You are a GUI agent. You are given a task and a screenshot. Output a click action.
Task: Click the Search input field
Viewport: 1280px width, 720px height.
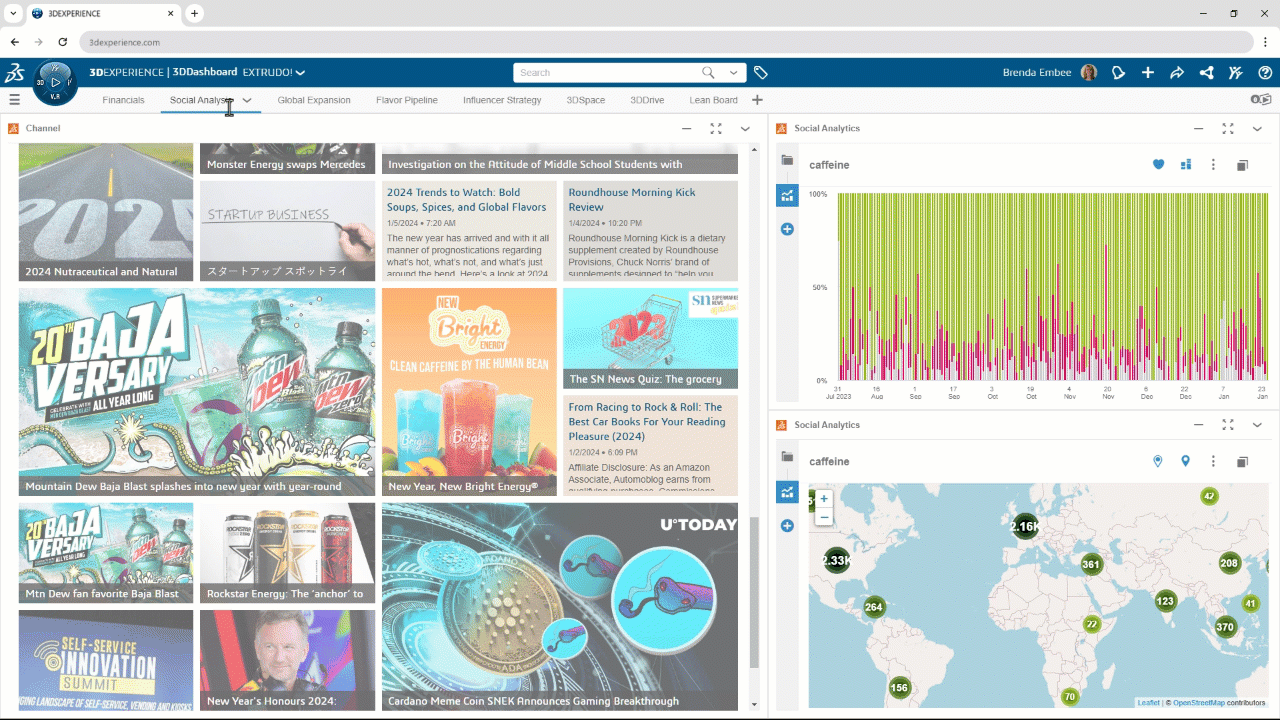pos(605,73)
